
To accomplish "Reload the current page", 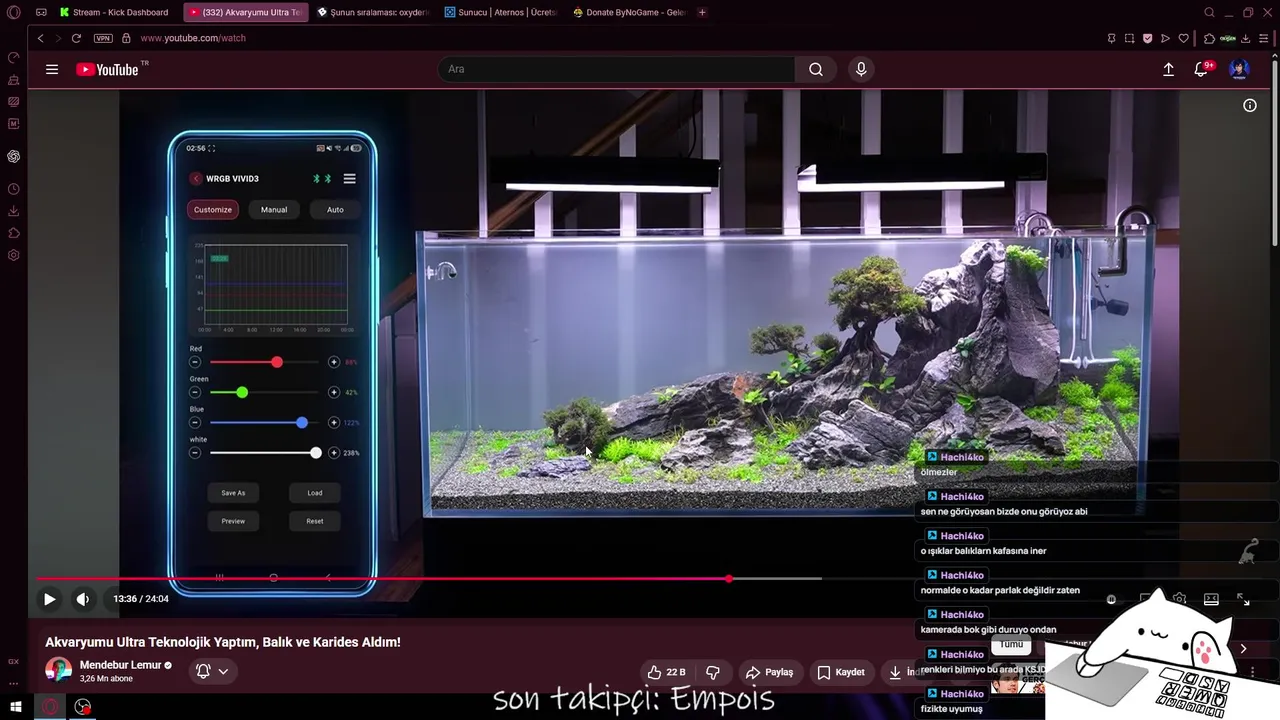I will (x=77, y=38).
